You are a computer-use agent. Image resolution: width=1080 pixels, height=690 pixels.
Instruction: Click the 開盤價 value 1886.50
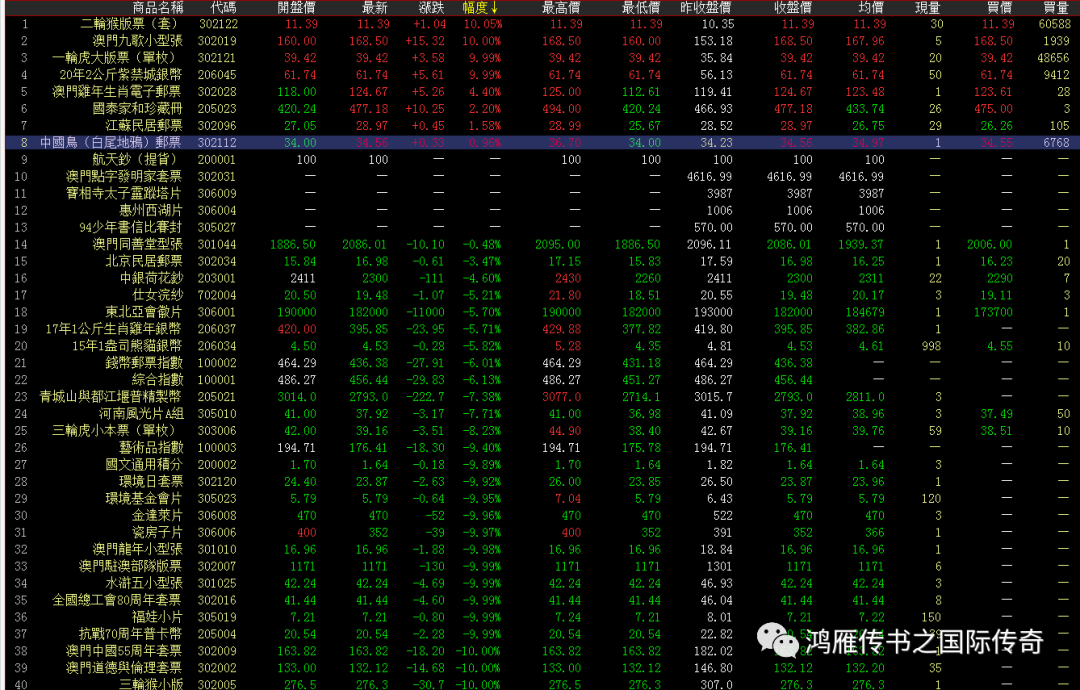coord(293,244)
